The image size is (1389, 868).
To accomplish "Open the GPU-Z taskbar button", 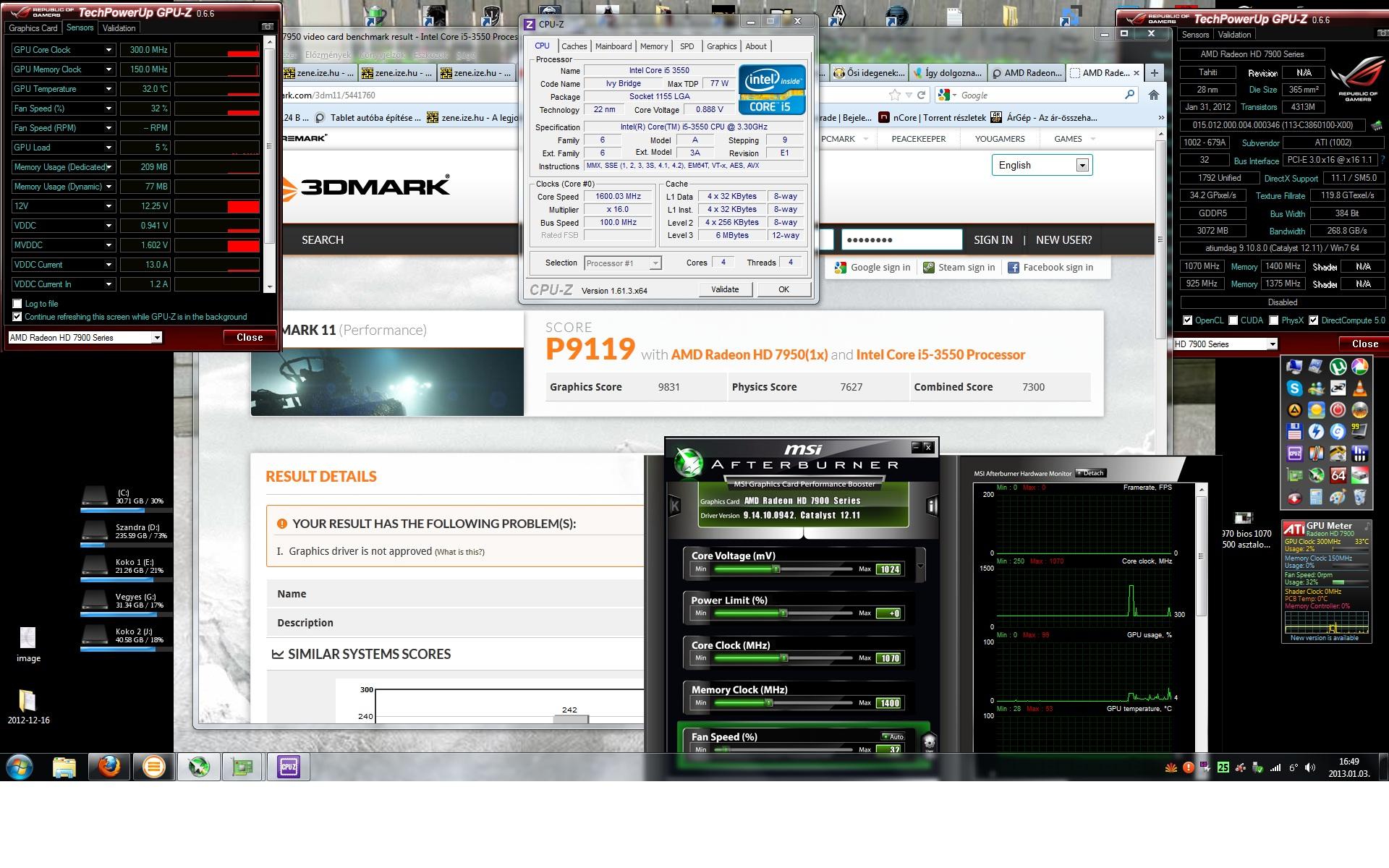I will click(242, 767).
